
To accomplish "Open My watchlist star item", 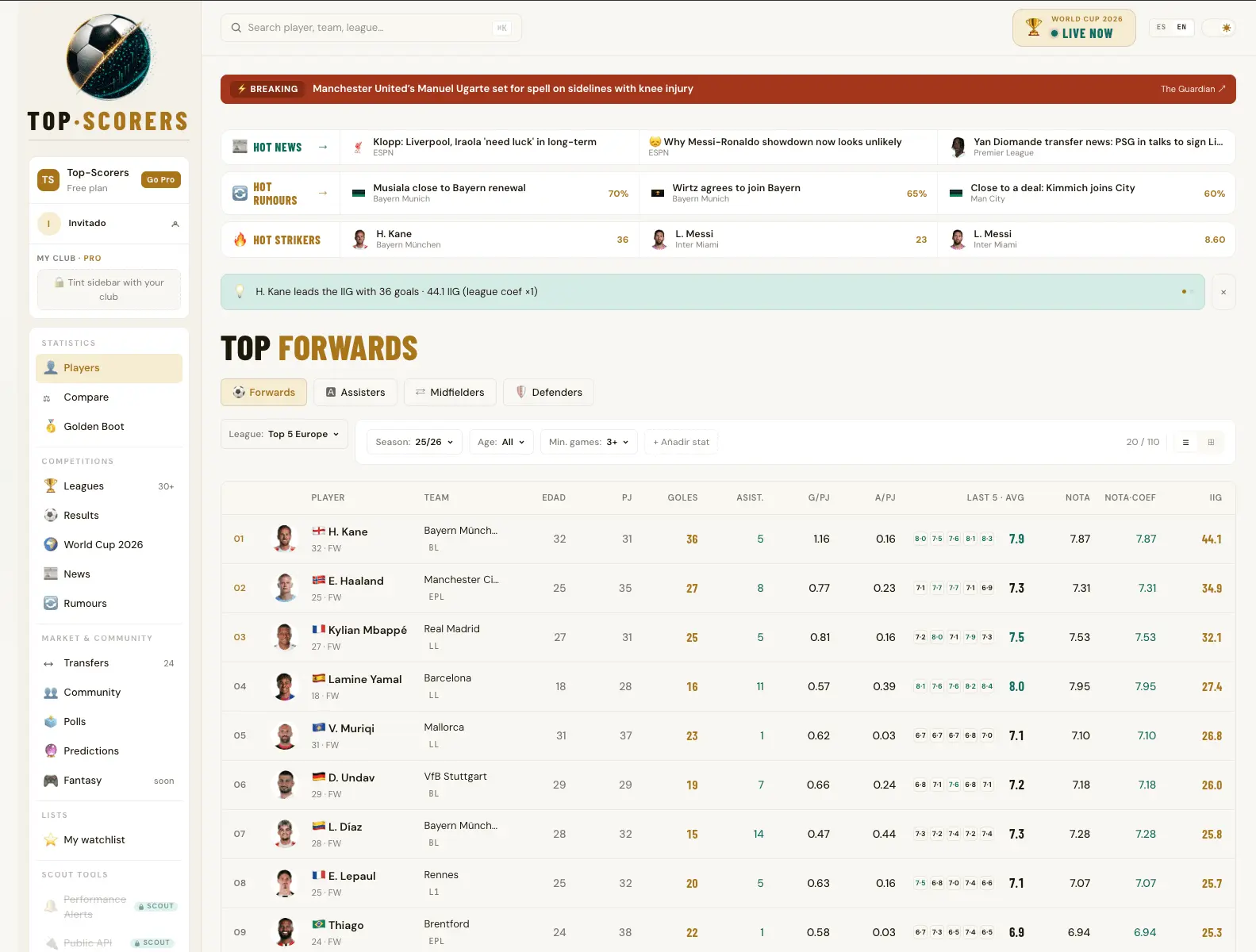I will (109, 840).
